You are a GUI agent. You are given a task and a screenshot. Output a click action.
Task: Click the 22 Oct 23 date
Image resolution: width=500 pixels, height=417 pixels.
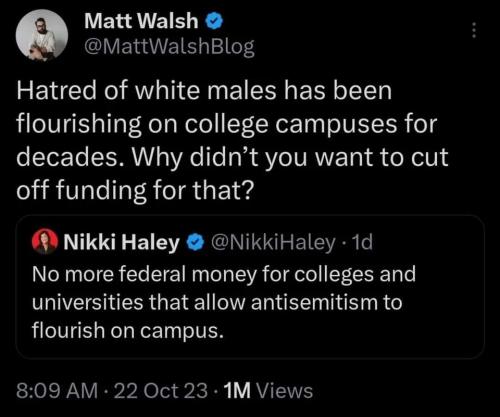pyautogui.click(x=161, y=391)
